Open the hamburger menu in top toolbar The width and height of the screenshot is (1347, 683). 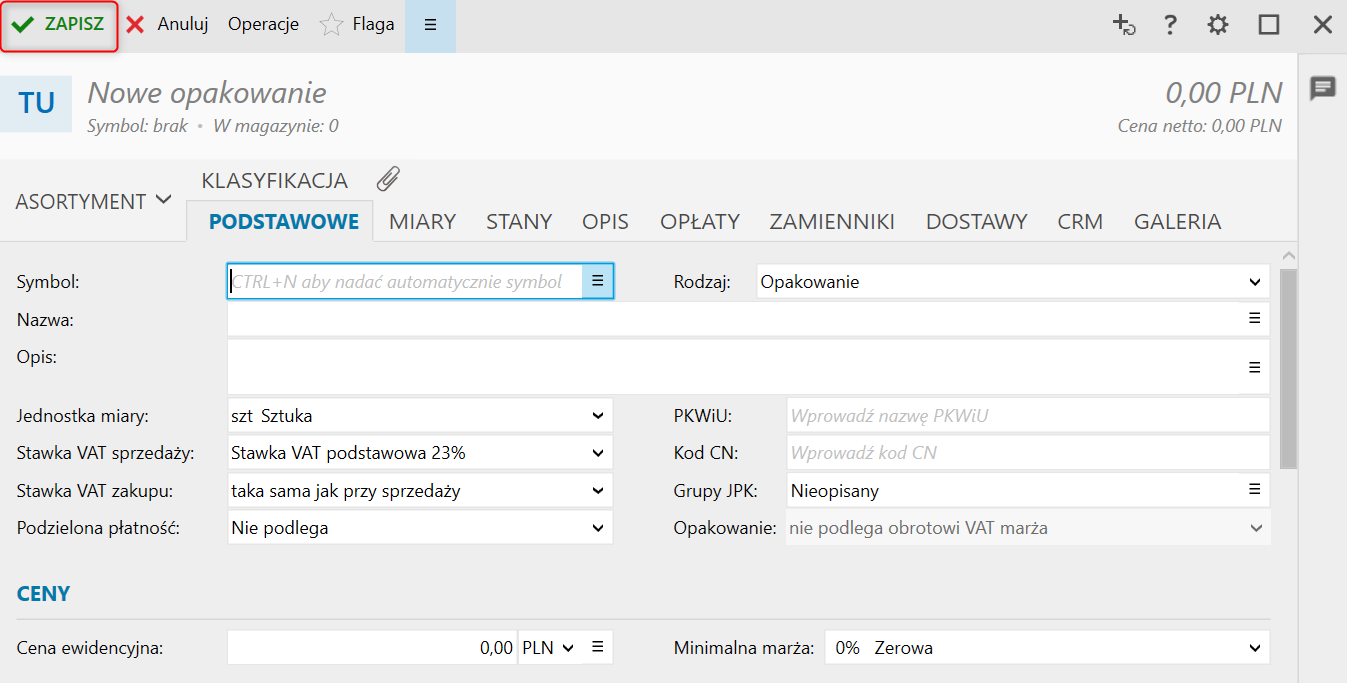click(x=430, y=25)
